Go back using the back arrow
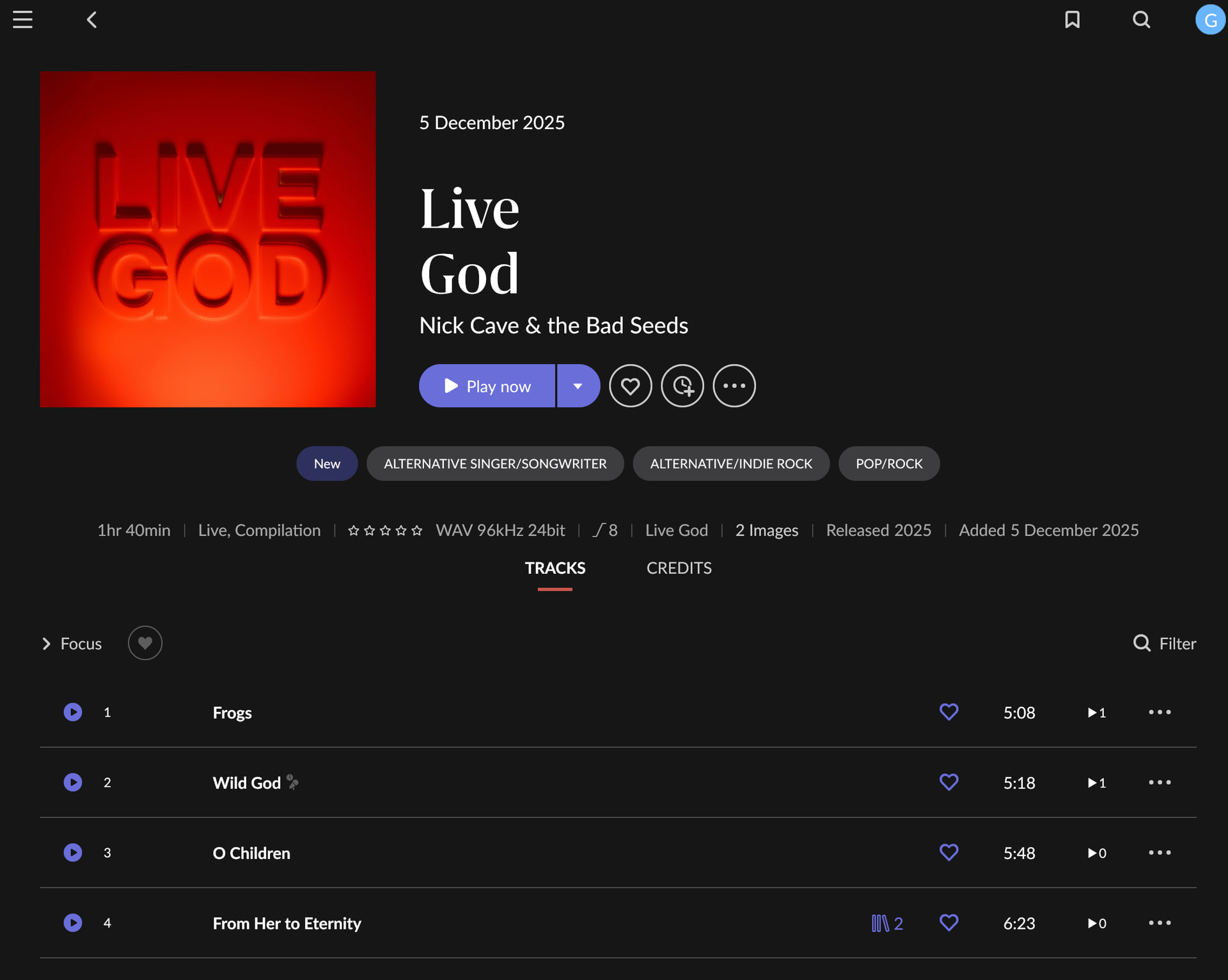The width and height of the screenshot is (1228, 980). 92,20
